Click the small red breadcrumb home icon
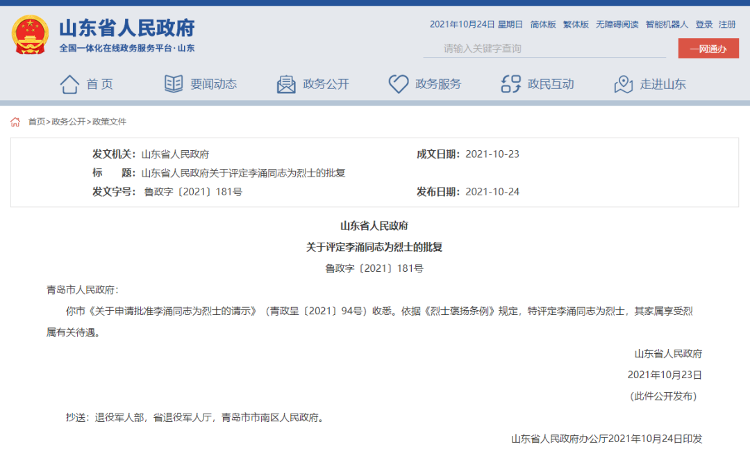Image resolution: width=750 pixels, height=456 pixels. pyautogui.click(x=15, y=122)
